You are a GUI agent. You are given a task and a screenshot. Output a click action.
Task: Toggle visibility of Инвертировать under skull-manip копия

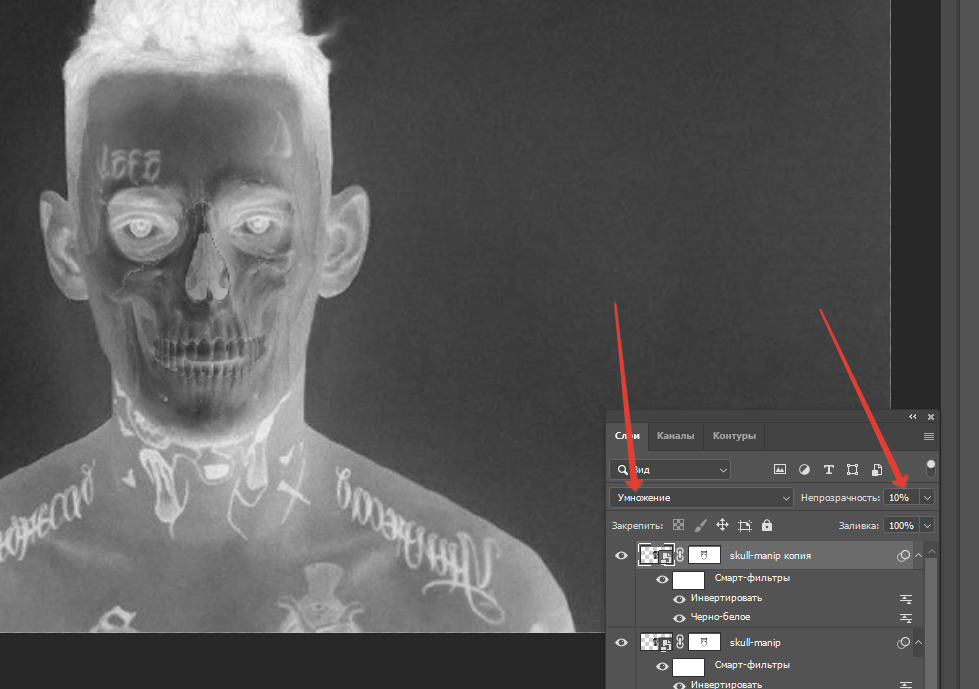tap(679, 599)
